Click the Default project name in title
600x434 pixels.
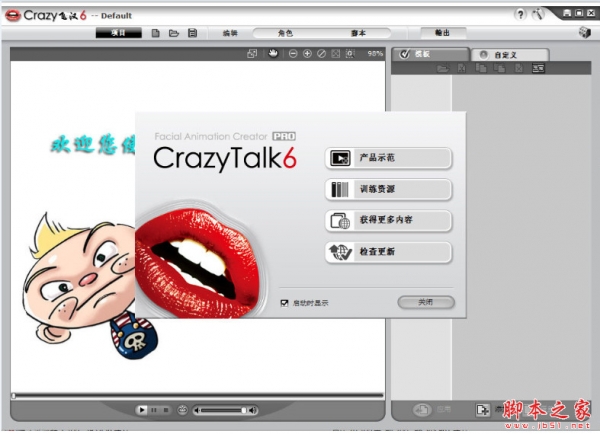pyautogui.click(x=116, y=16)
